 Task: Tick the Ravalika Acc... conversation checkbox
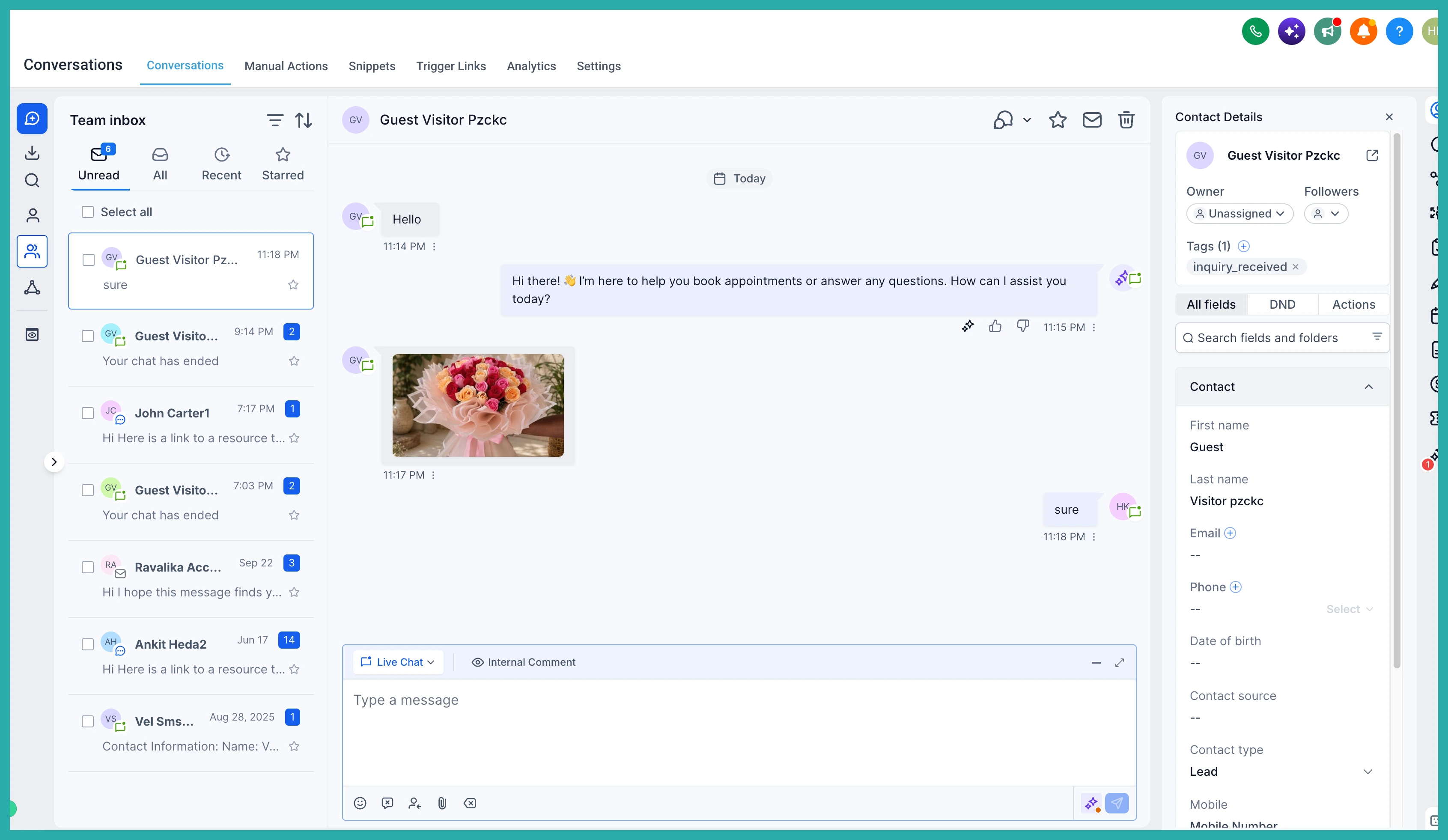pos(87,567)
